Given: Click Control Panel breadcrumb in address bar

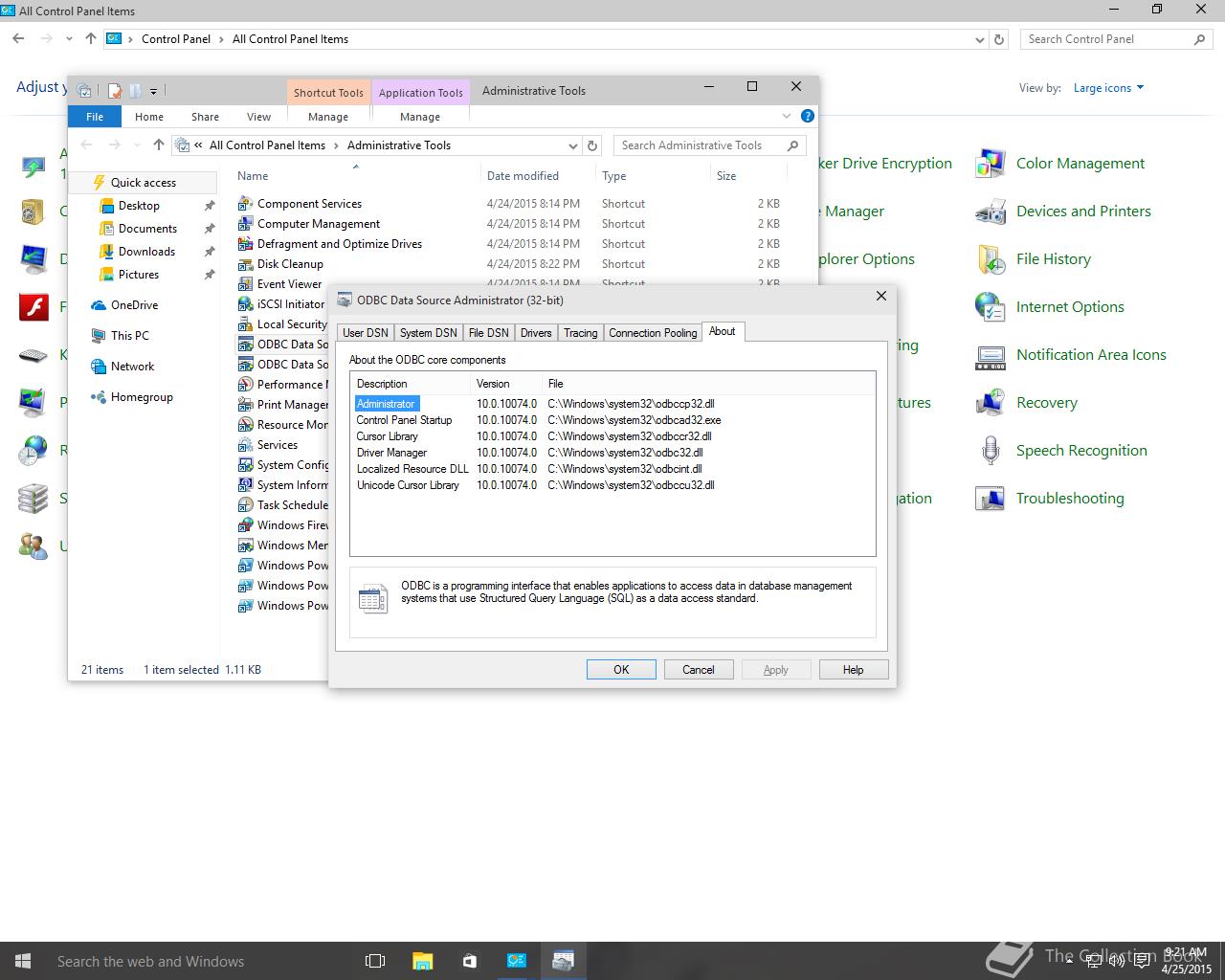Looking at the screenshot, I should [176, 39].
